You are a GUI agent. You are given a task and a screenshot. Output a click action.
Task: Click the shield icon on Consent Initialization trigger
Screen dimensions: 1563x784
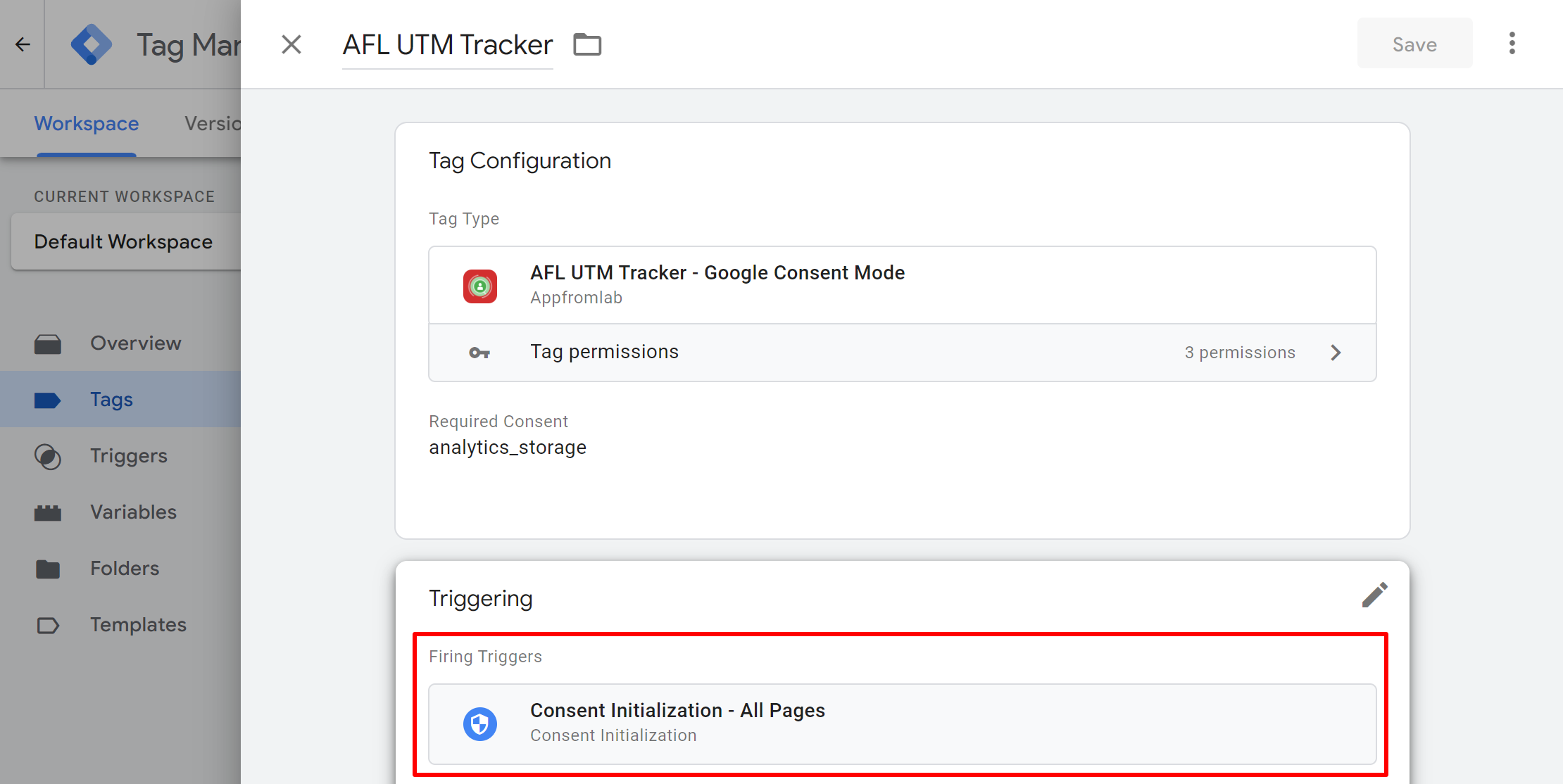pos(479,723)
